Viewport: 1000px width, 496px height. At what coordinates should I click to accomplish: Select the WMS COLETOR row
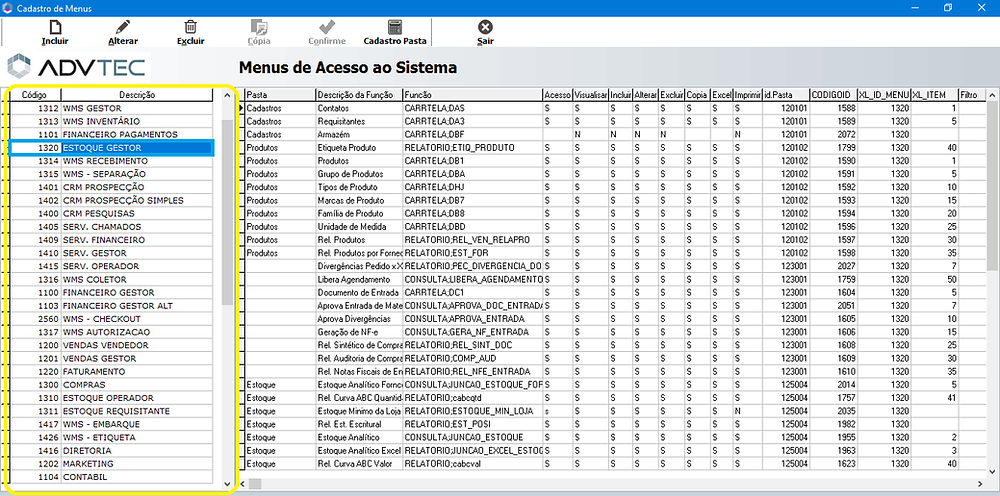pyautogui.click(x=111, y=279)
